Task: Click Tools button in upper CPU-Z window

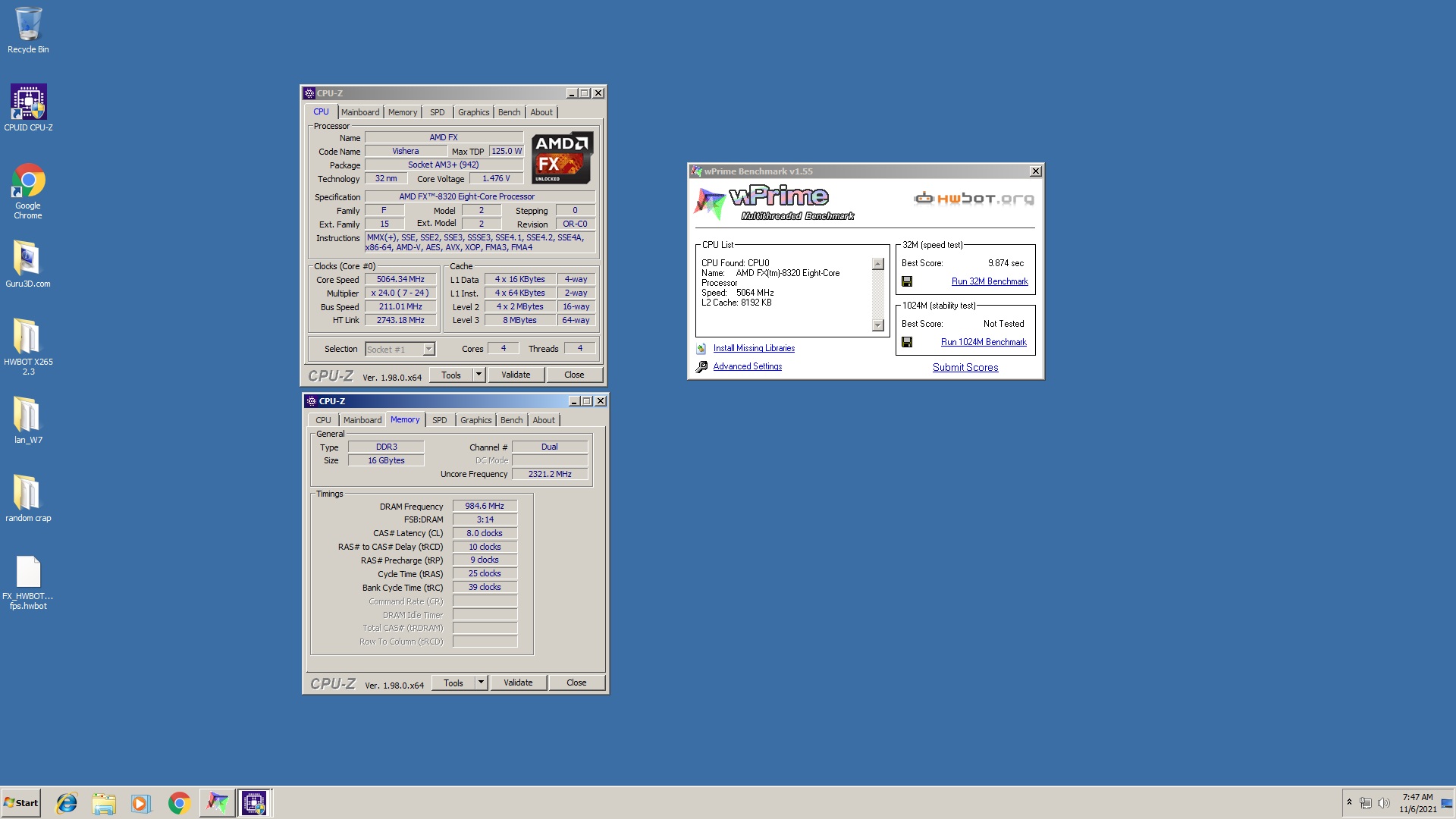Action: [451, 375]
